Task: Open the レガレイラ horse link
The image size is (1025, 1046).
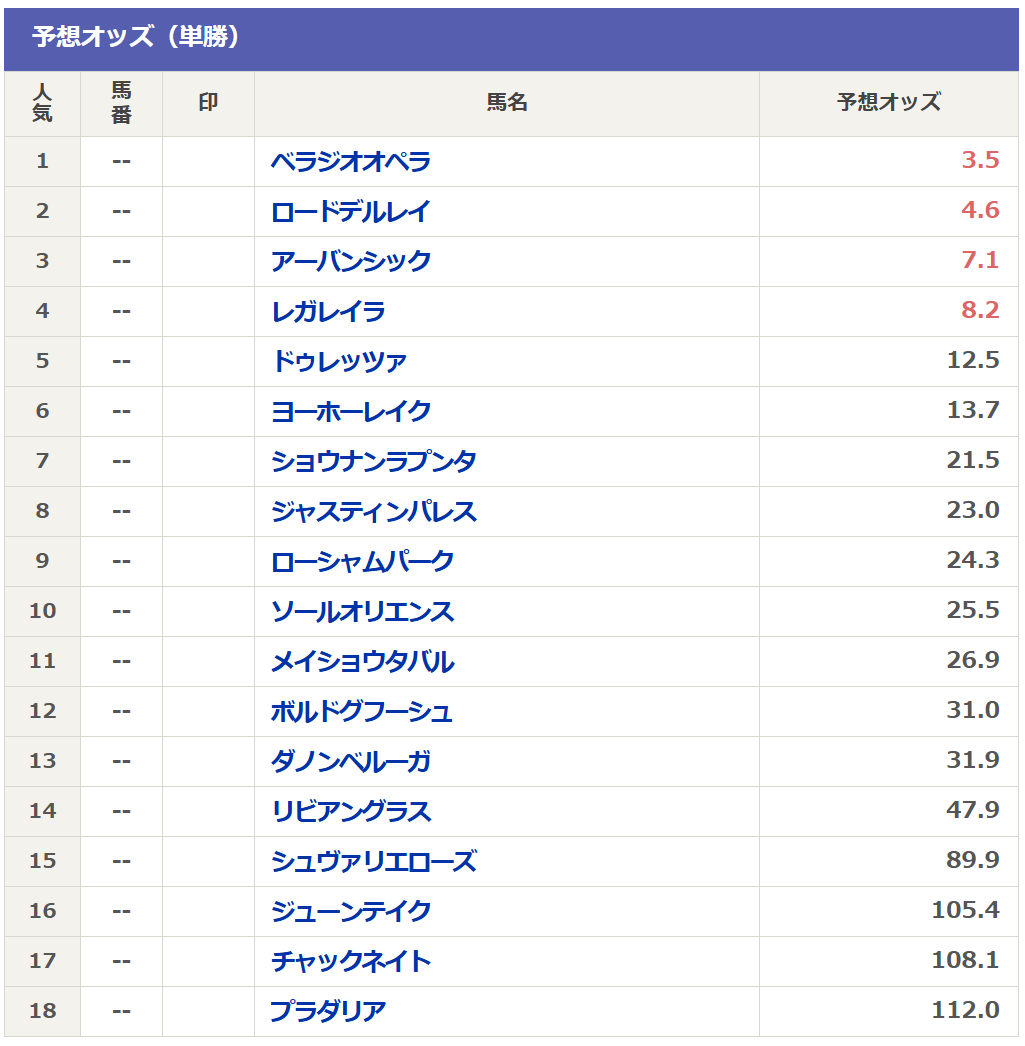Action: (x=328, y=312)
